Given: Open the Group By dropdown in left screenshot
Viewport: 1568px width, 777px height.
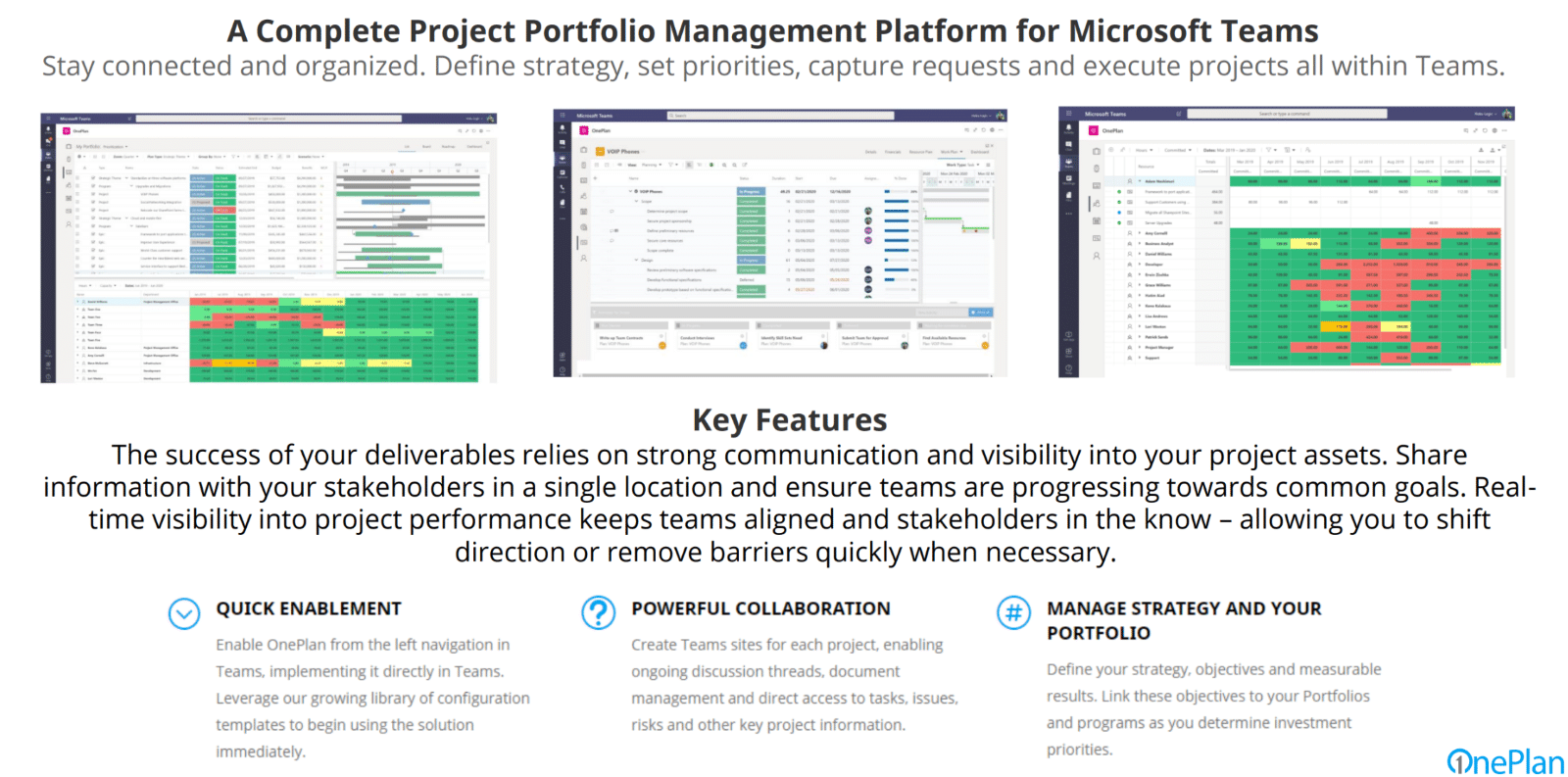Looking at the screenshot, I should (212, 157).
